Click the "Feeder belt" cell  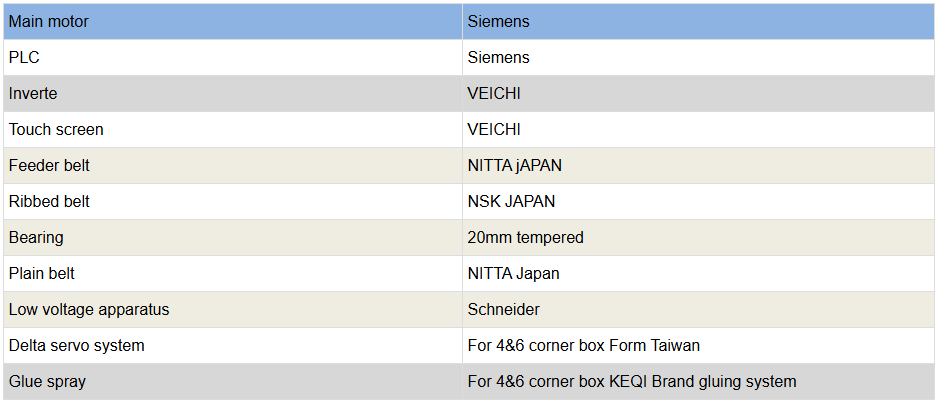(x=50, y=165)
